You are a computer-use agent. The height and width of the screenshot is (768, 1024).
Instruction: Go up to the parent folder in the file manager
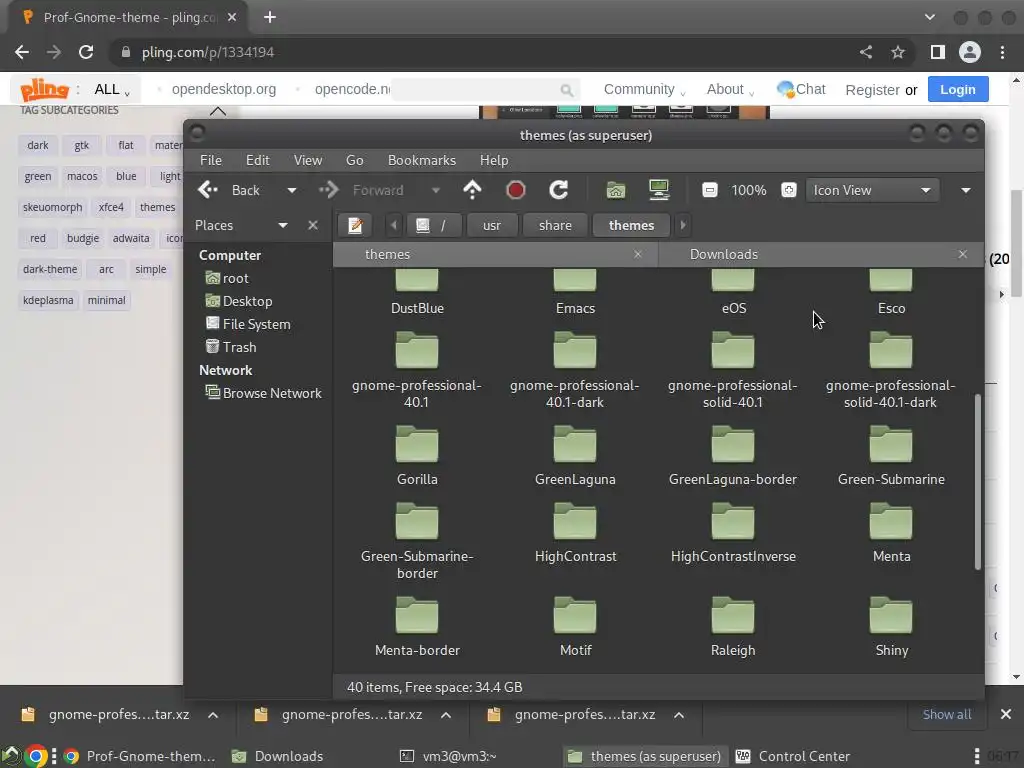pyautogui.click(x=472, y=190)
